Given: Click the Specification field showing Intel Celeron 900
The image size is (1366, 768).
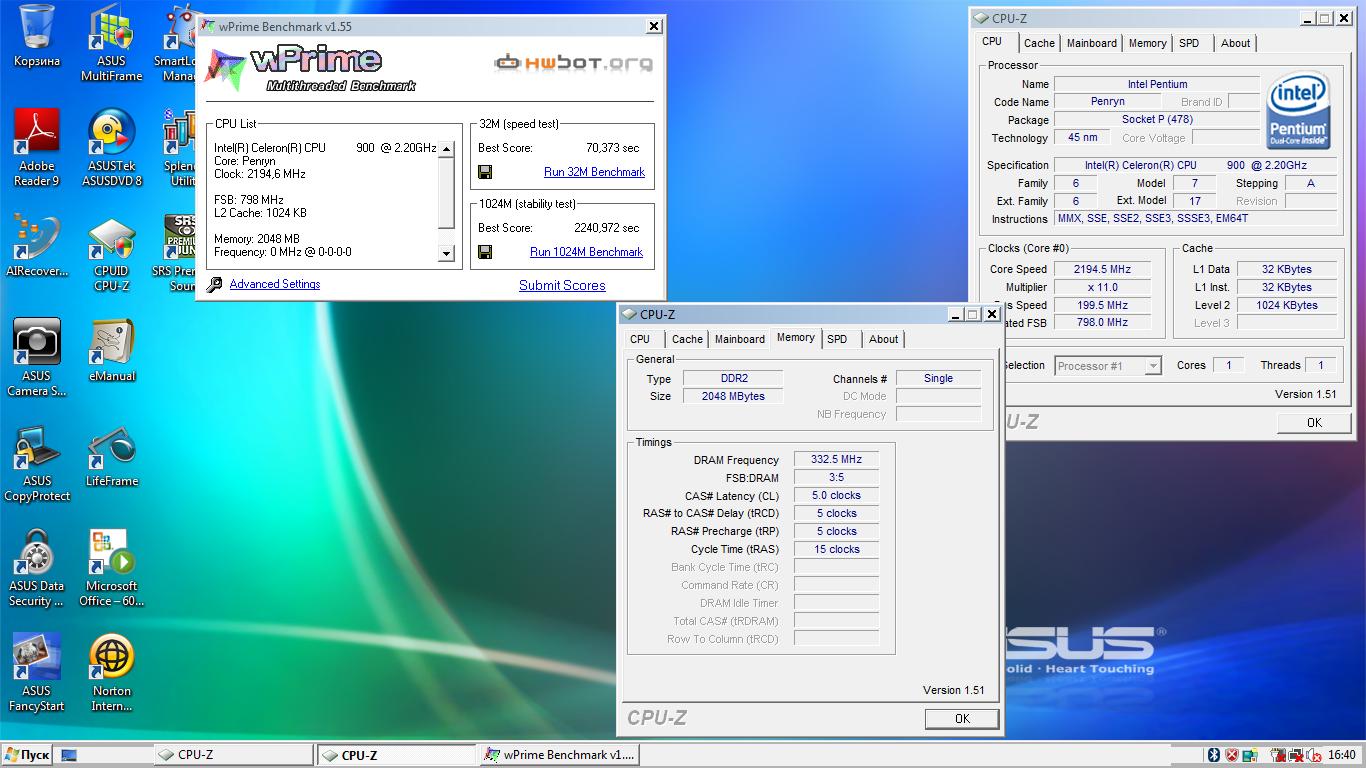Looking at the screenshot, I should point(1195,165).
